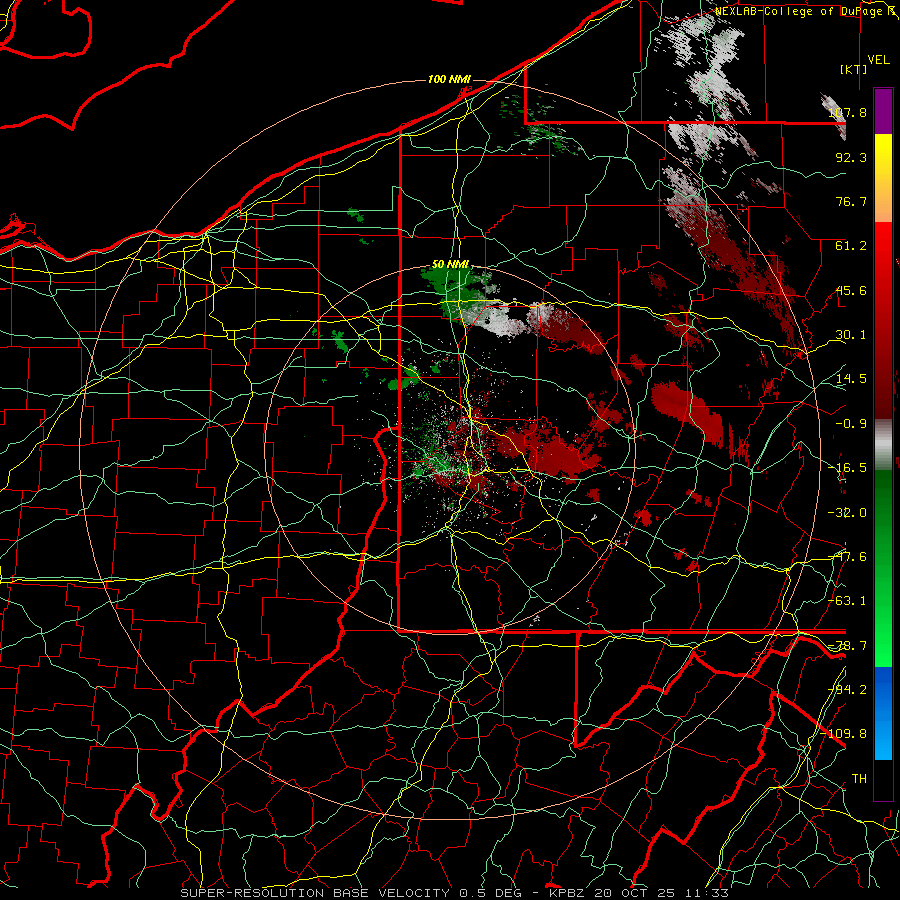Click the VEL legend title
This screenshot has width=900, height=900.
[879, 59]
